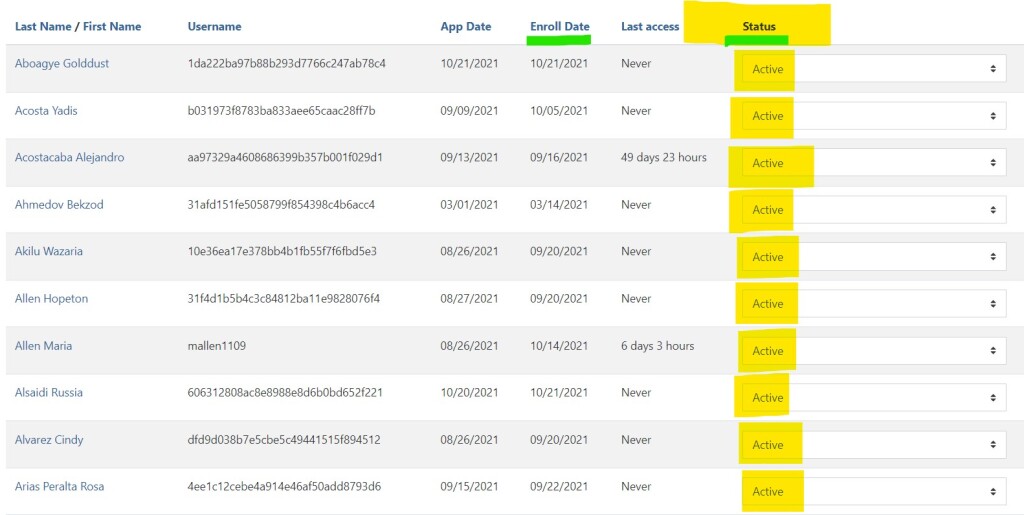Sort the table by Last Name header
The width and height of the screenshot is (1024, 515).
(42, 27)
